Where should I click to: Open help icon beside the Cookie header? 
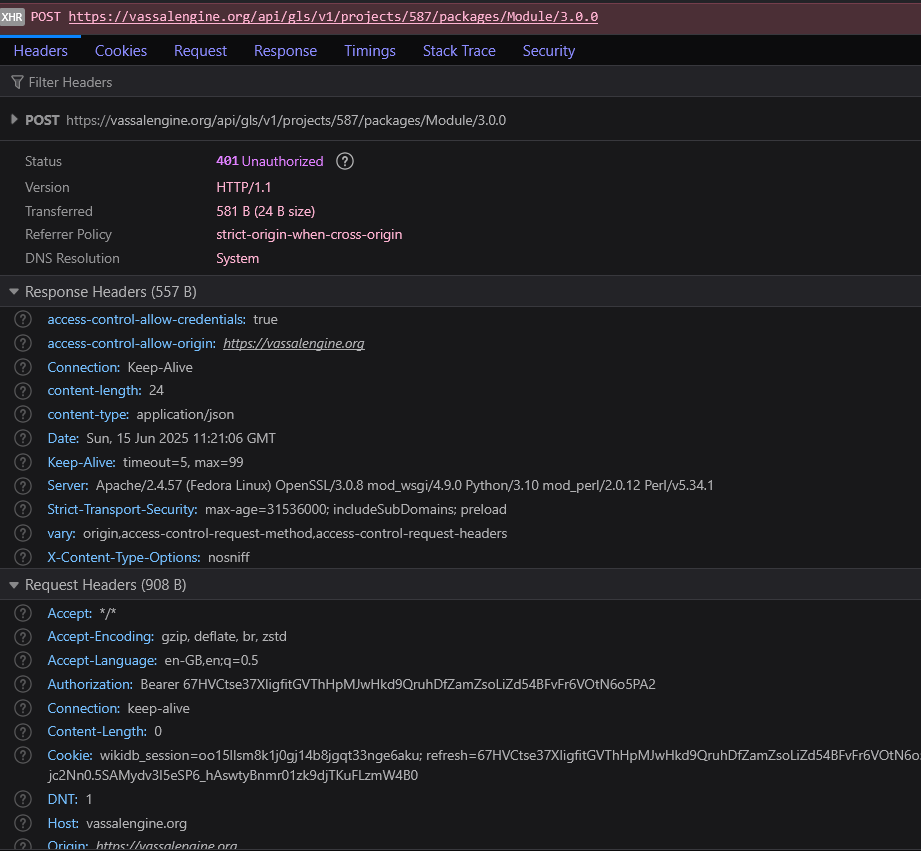tap(23, 755)
